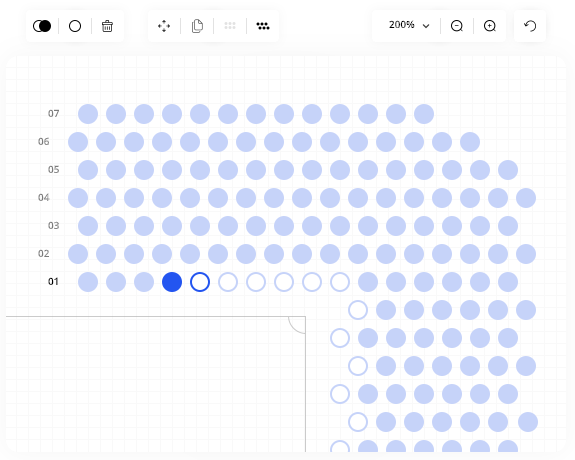Click the zoom out magnifier
Image resolution: width=575 pixels, height=460 pixels.
(x=457, y=26)
